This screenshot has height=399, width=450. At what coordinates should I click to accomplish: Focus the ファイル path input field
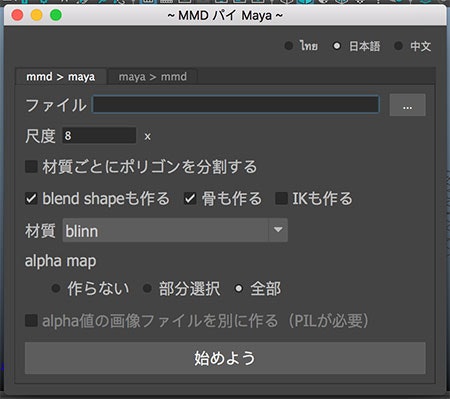(x=236, y=105)
